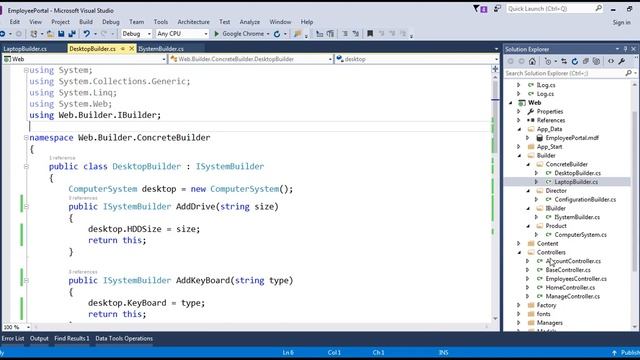
Task: Click the feedback icon next to Quick Launch
Action: [x=497, y=9]
